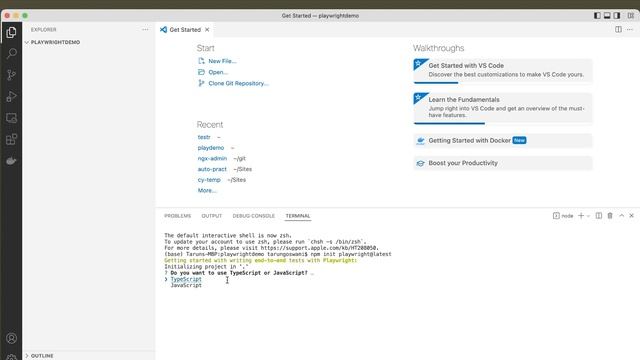The height and width of the screenshot is (360, 640).
Task: Select the Get Started editor tab
Action: pos(184,30)
